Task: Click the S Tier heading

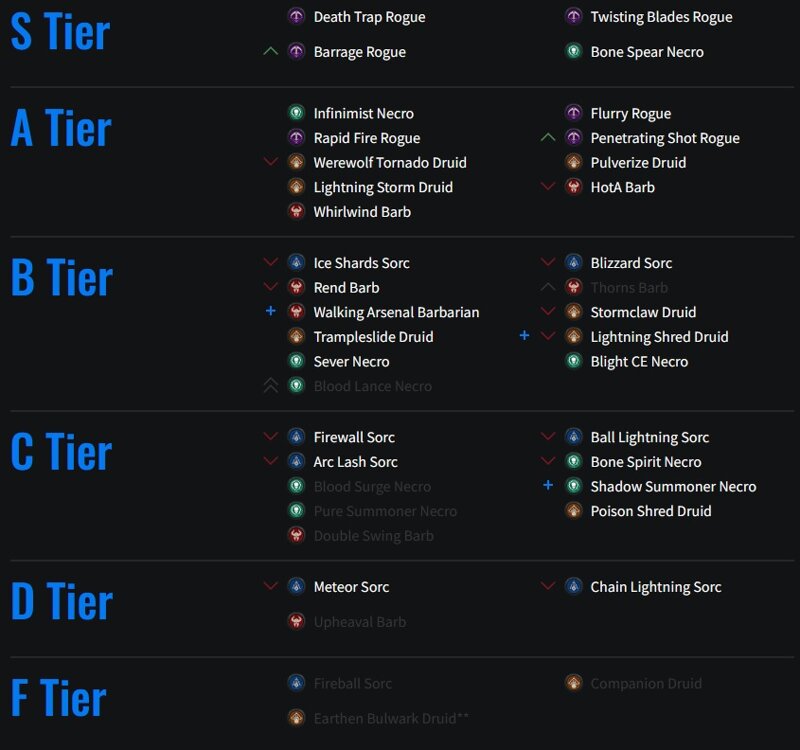Action: (x=60, y=32)
